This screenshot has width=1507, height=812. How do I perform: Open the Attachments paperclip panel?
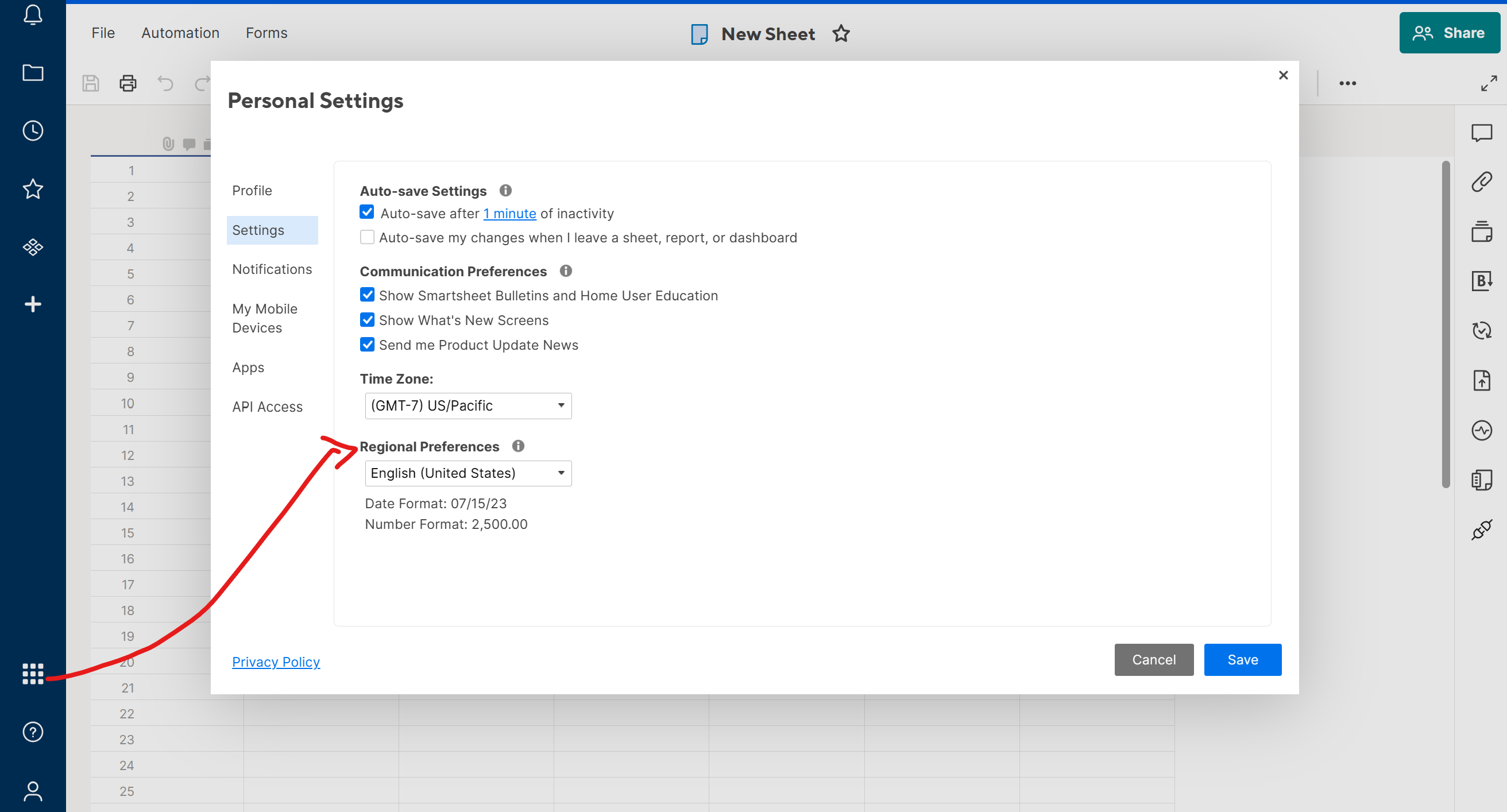pyautogui.click(x=1482, y=182)
